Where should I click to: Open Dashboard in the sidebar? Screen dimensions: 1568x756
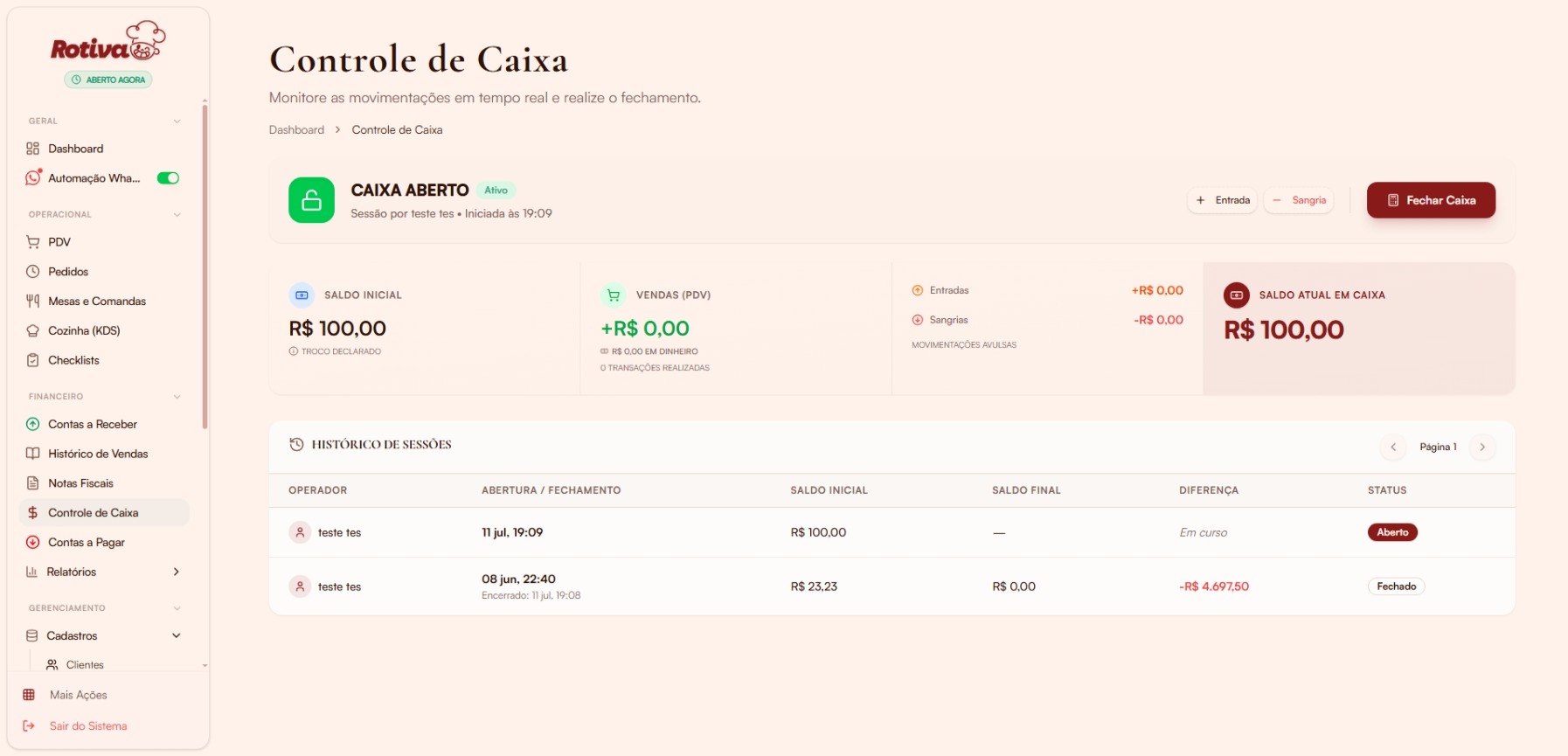[104, 149]
